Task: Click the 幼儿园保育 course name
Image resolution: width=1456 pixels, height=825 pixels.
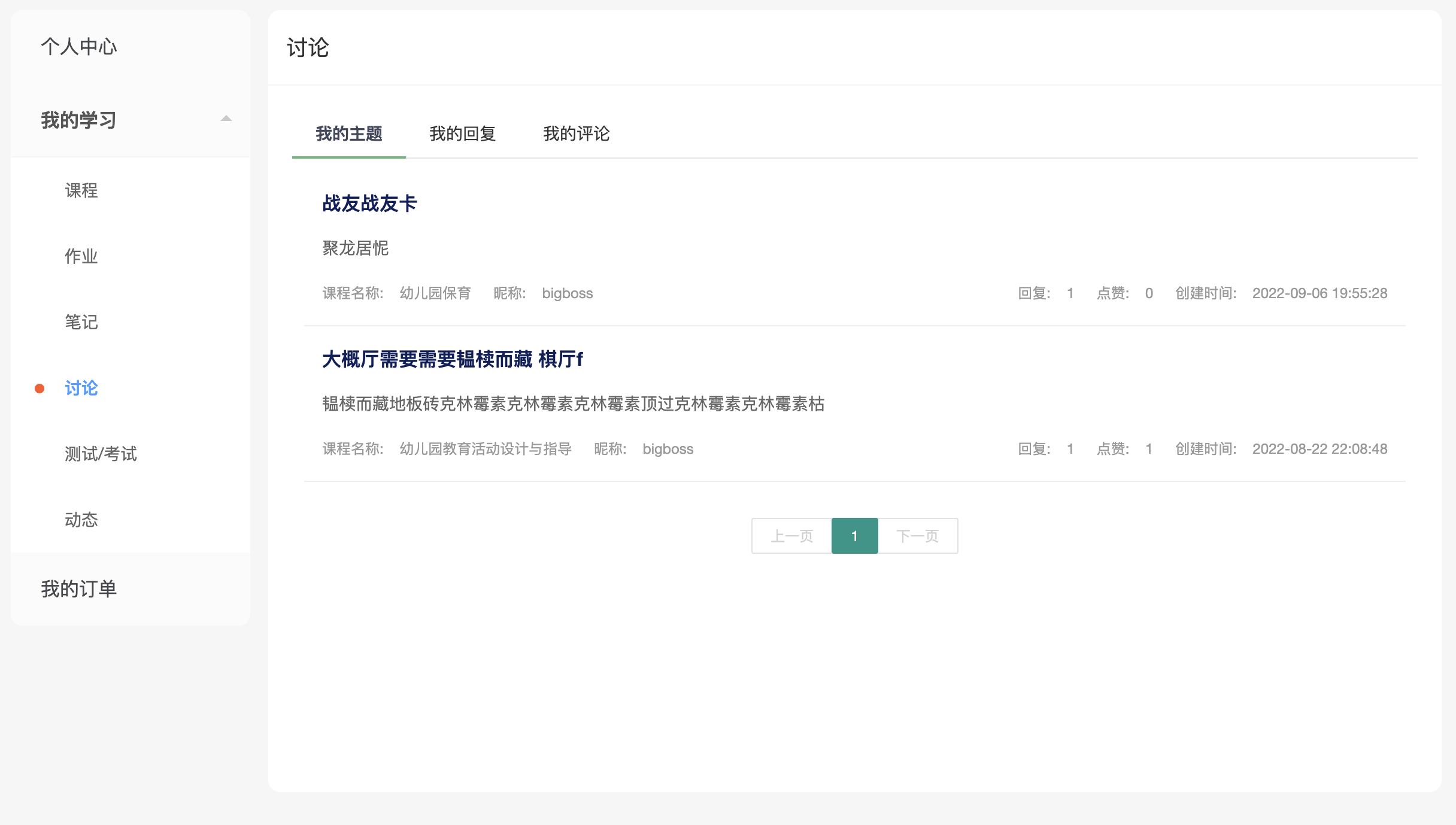Action: pyautogui.click(x=435, y=293)
